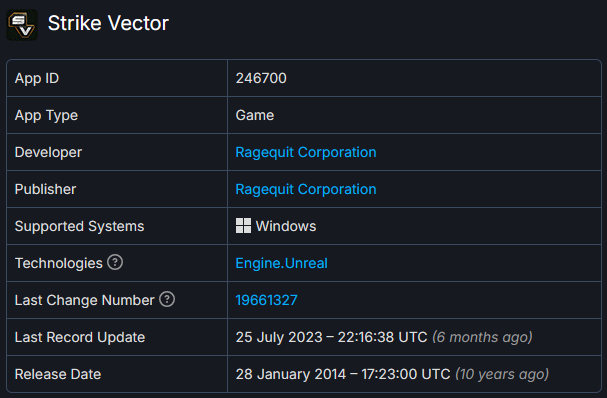Select the App Type value Game
Image resolution: width=607 pixels, height=398 pixels.
[x=255, y=115]
